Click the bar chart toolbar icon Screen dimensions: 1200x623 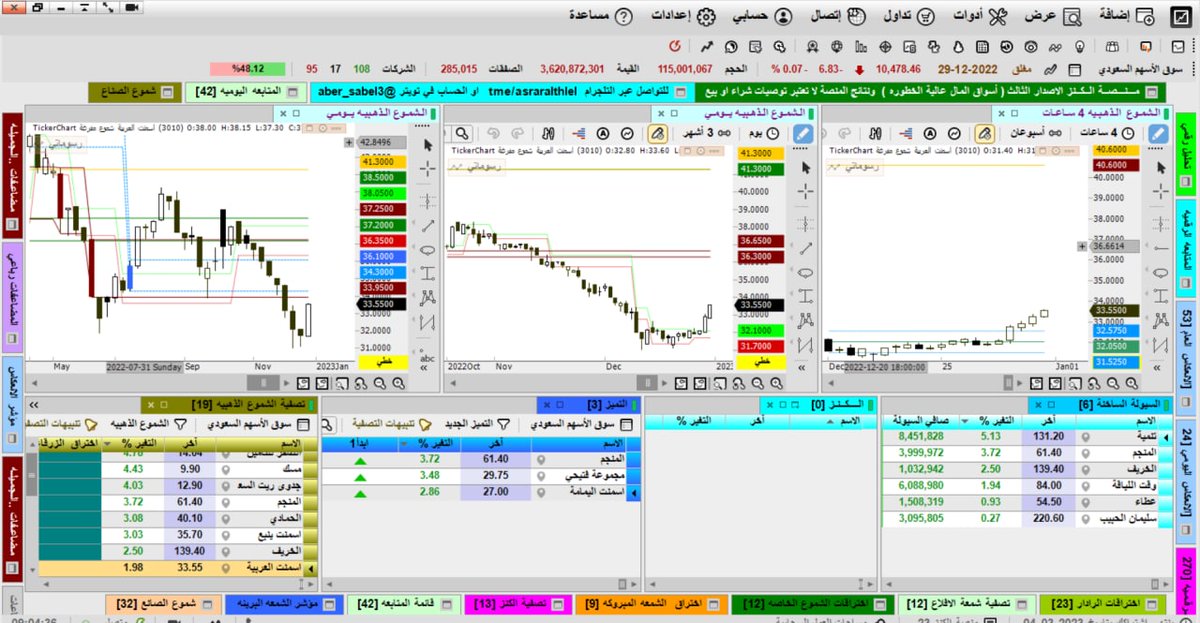[x=860, y=46]
